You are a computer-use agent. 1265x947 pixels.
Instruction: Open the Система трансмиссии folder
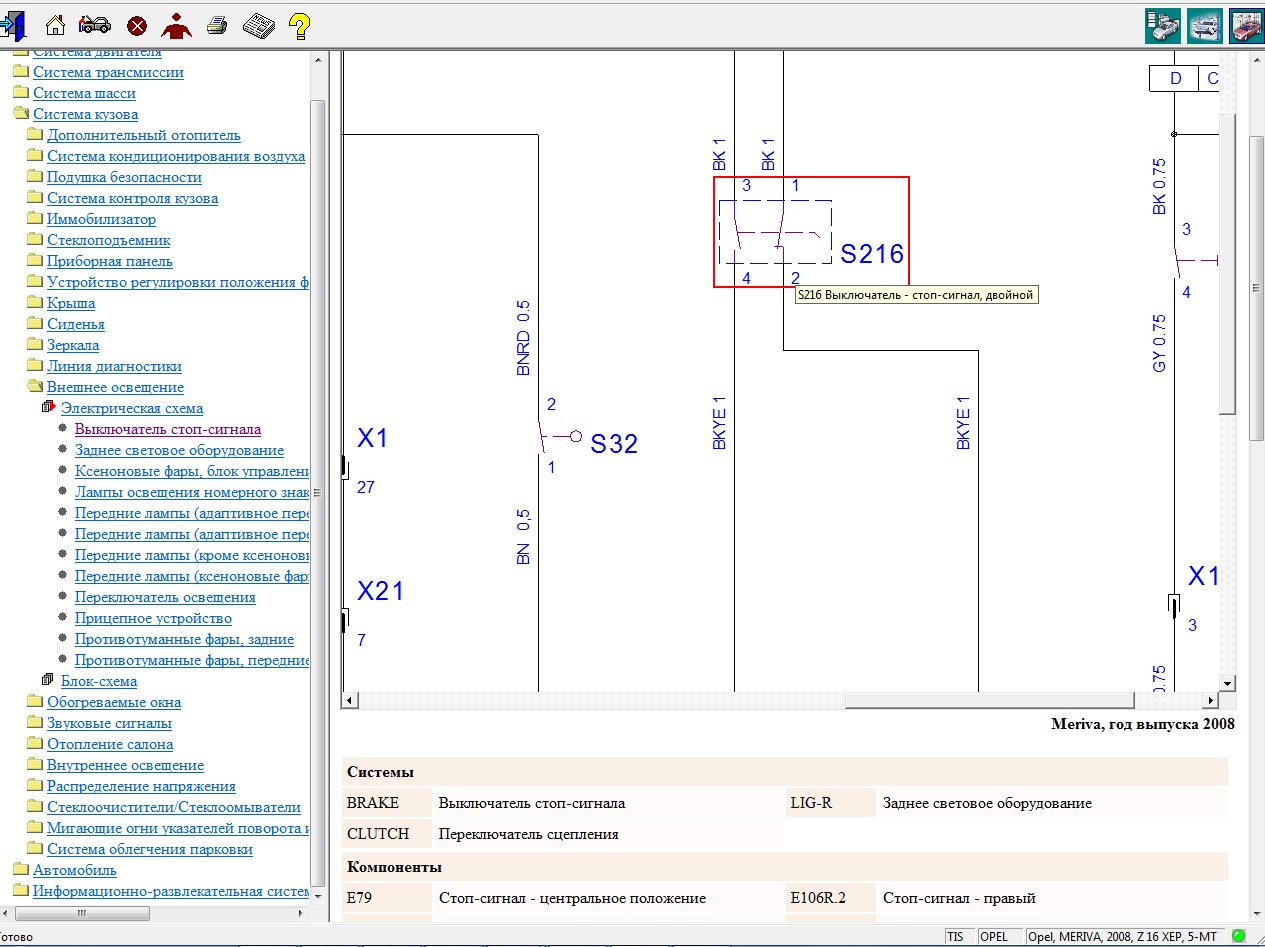point(108,72)
